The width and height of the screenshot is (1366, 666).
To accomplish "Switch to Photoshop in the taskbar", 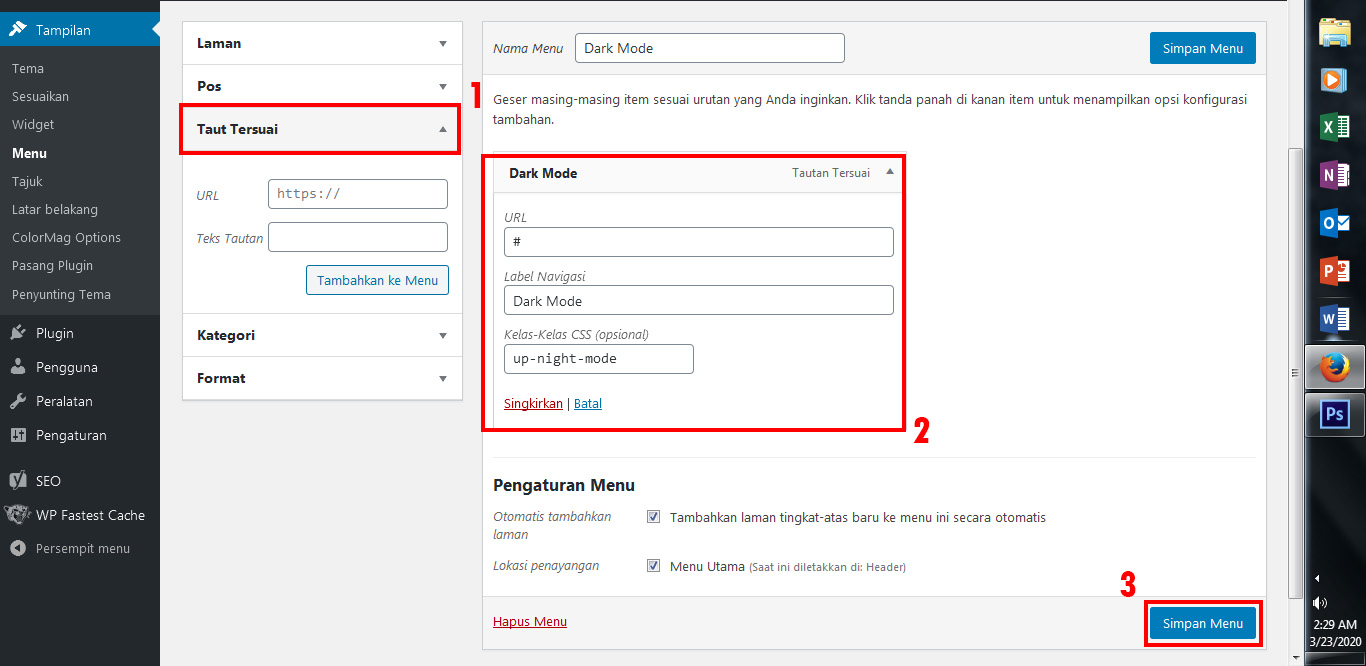I will 1334,414.
